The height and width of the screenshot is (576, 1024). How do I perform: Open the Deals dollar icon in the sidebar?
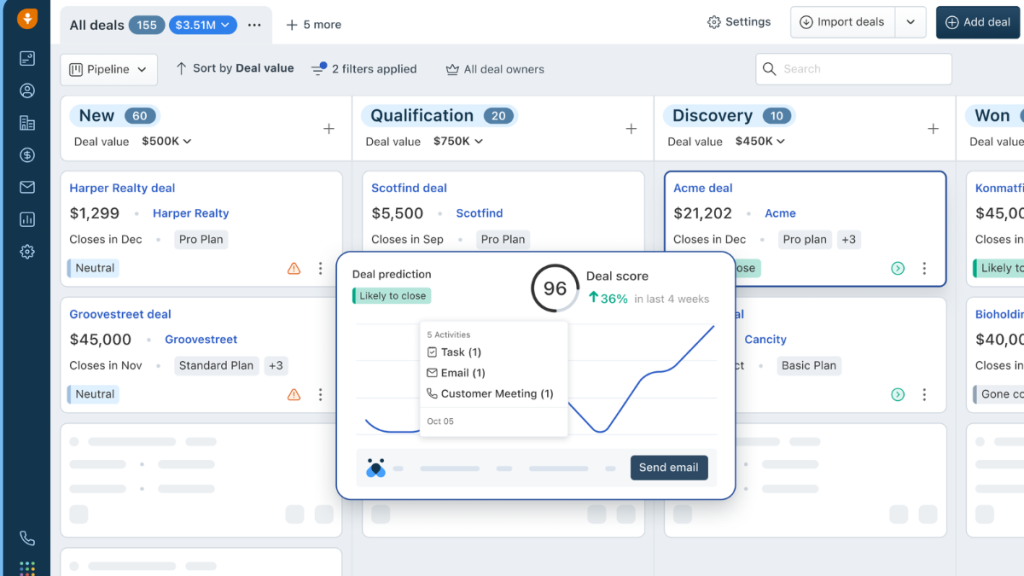[27, 155]
